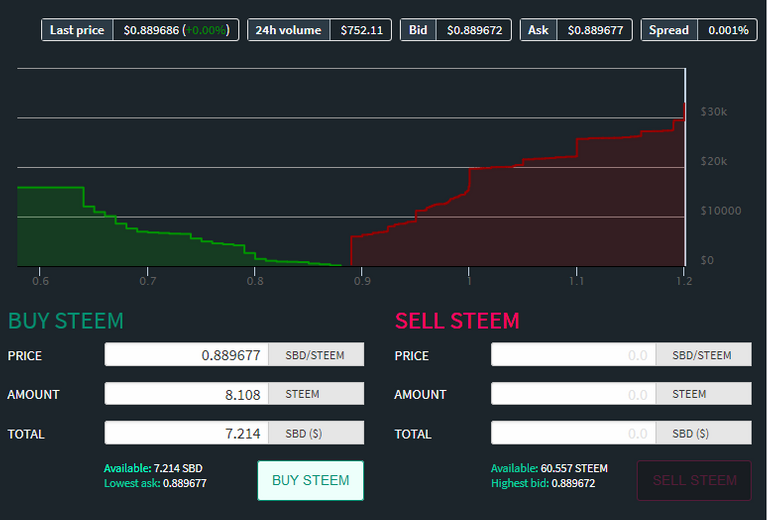Select the 24h volume $752.11 box

coord(319,30)
